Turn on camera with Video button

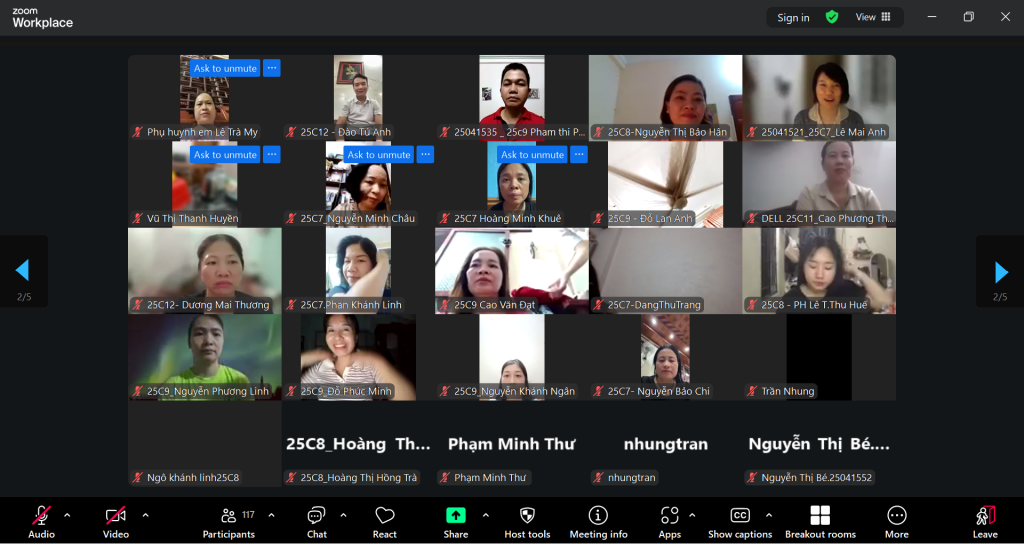[116, 520]
